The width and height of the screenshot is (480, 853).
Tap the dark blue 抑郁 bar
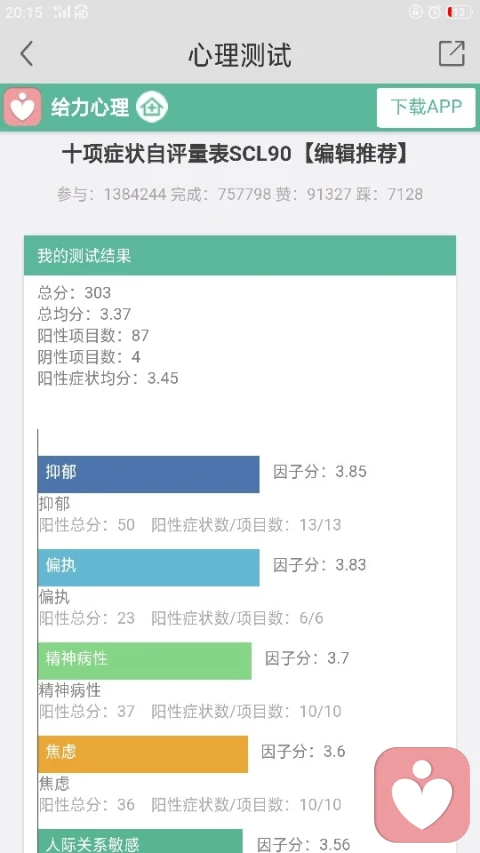[x=149, y=474]
